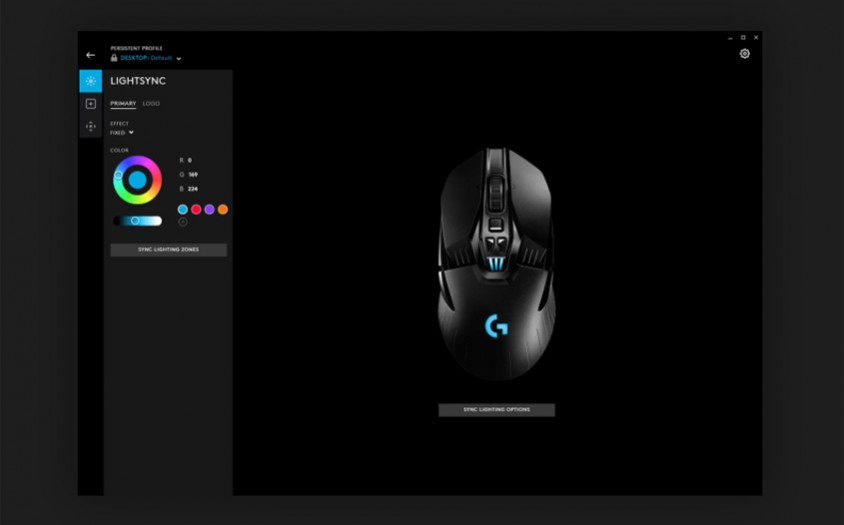Go back with the left arrow
This screenshot has height=525, width=844.
click(x=90, y=55)
